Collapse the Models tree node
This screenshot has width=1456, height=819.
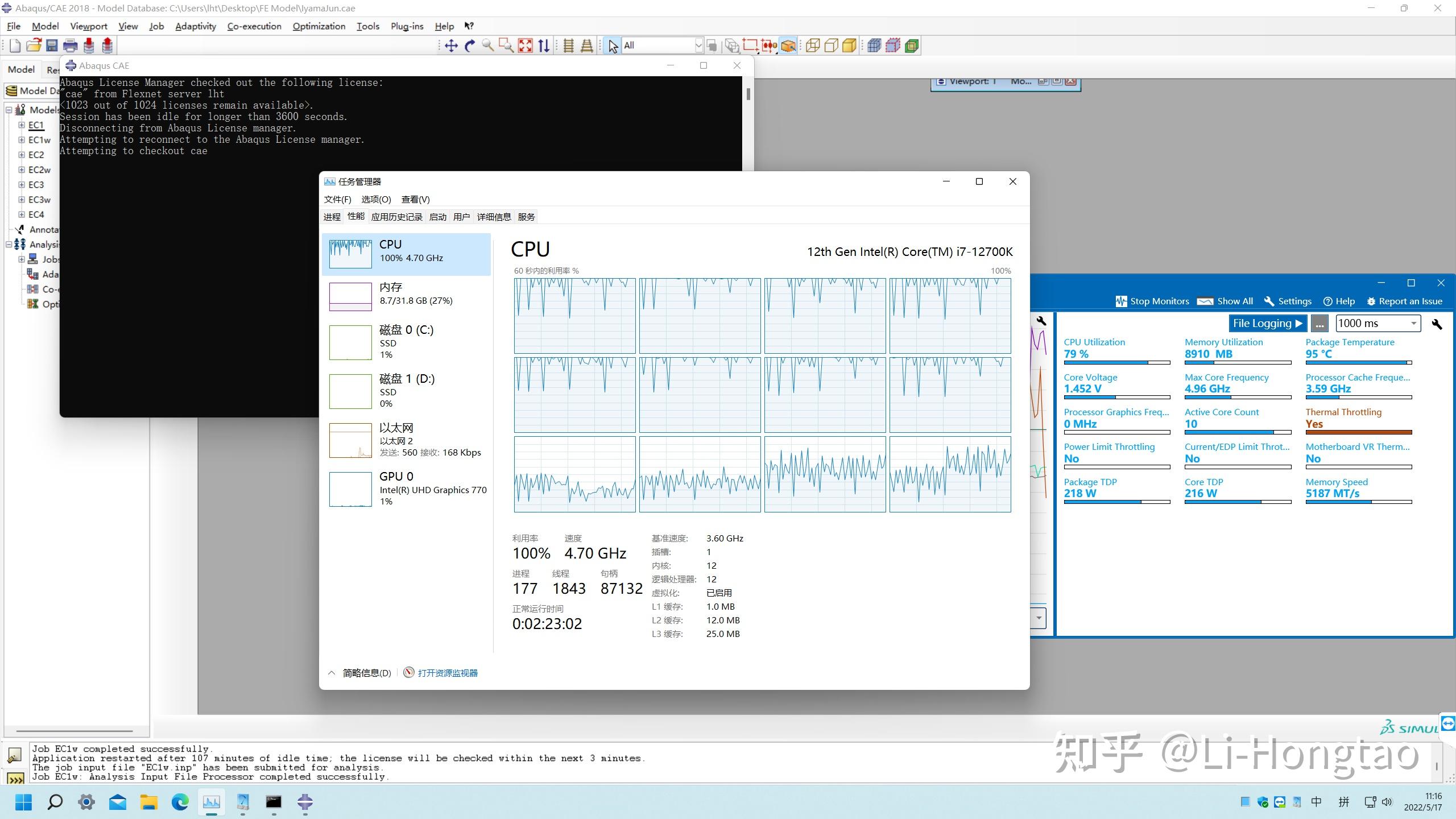coord(9,110)
